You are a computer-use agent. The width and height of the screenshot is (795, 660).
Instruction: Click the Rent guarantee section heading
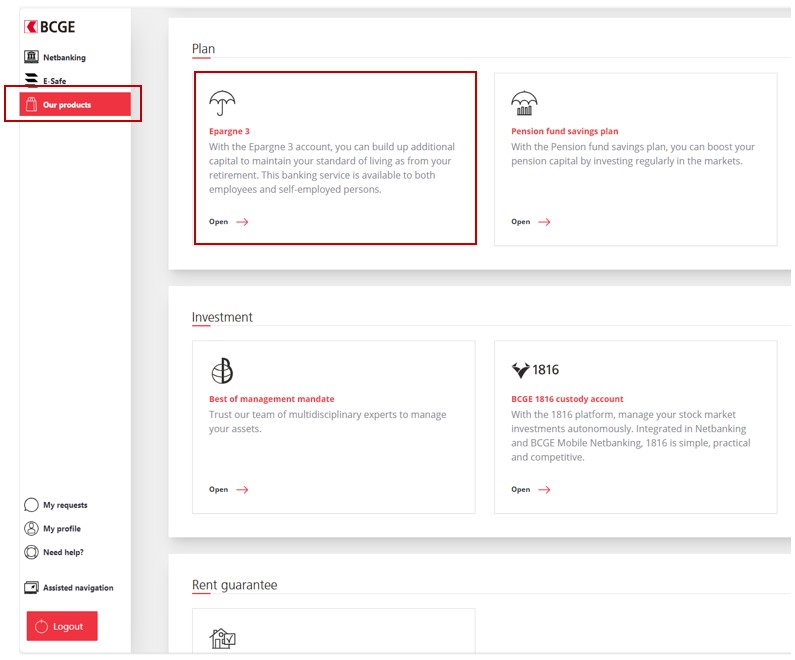pos(234,585)
